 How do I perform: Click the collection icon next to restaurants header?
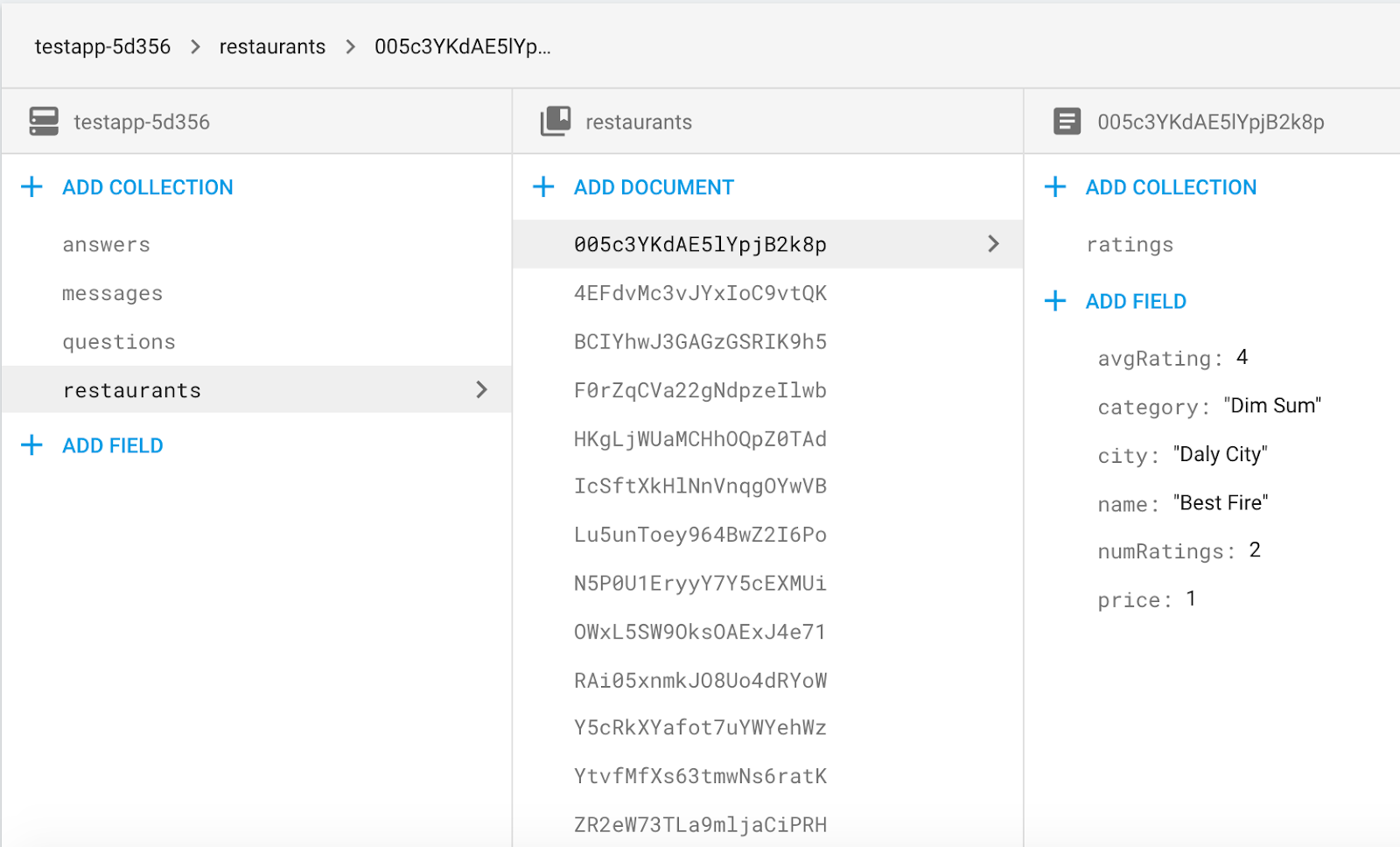(x=554, y=121)
